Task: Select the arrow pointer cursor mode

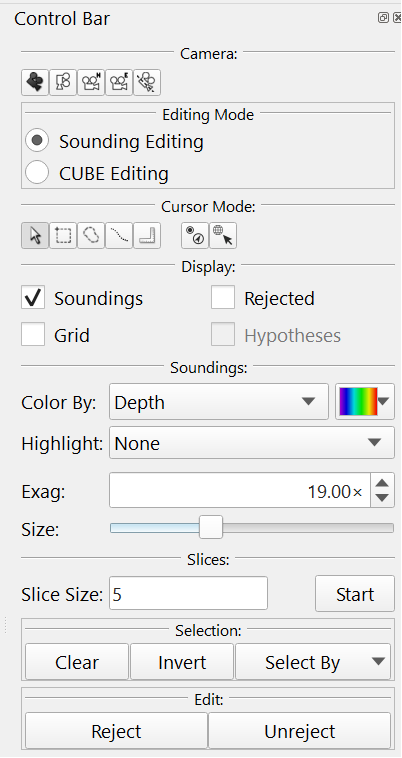Action: [35, 235]
